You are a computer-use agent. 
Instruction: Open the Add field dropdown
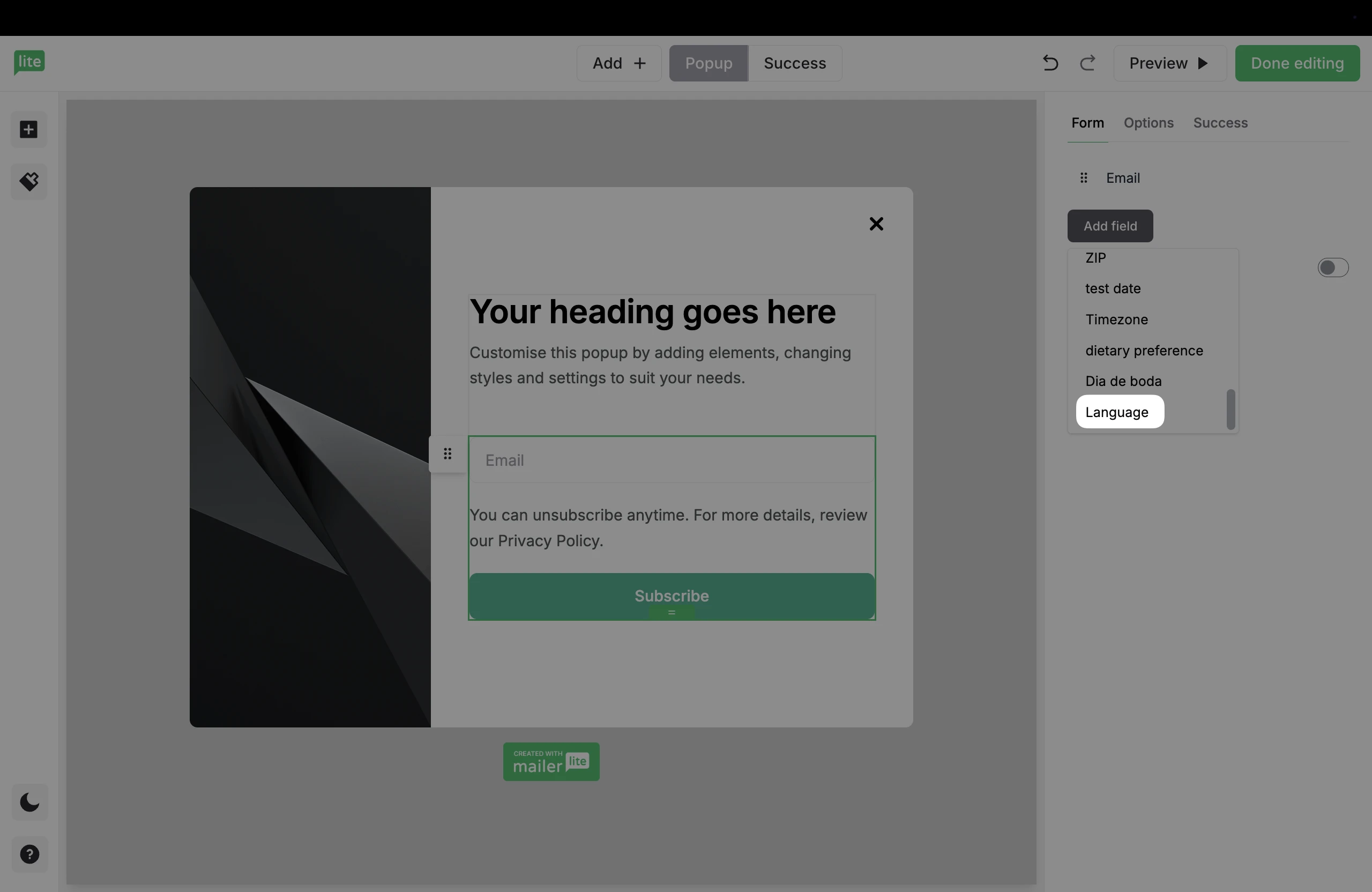pos(1110,226)
